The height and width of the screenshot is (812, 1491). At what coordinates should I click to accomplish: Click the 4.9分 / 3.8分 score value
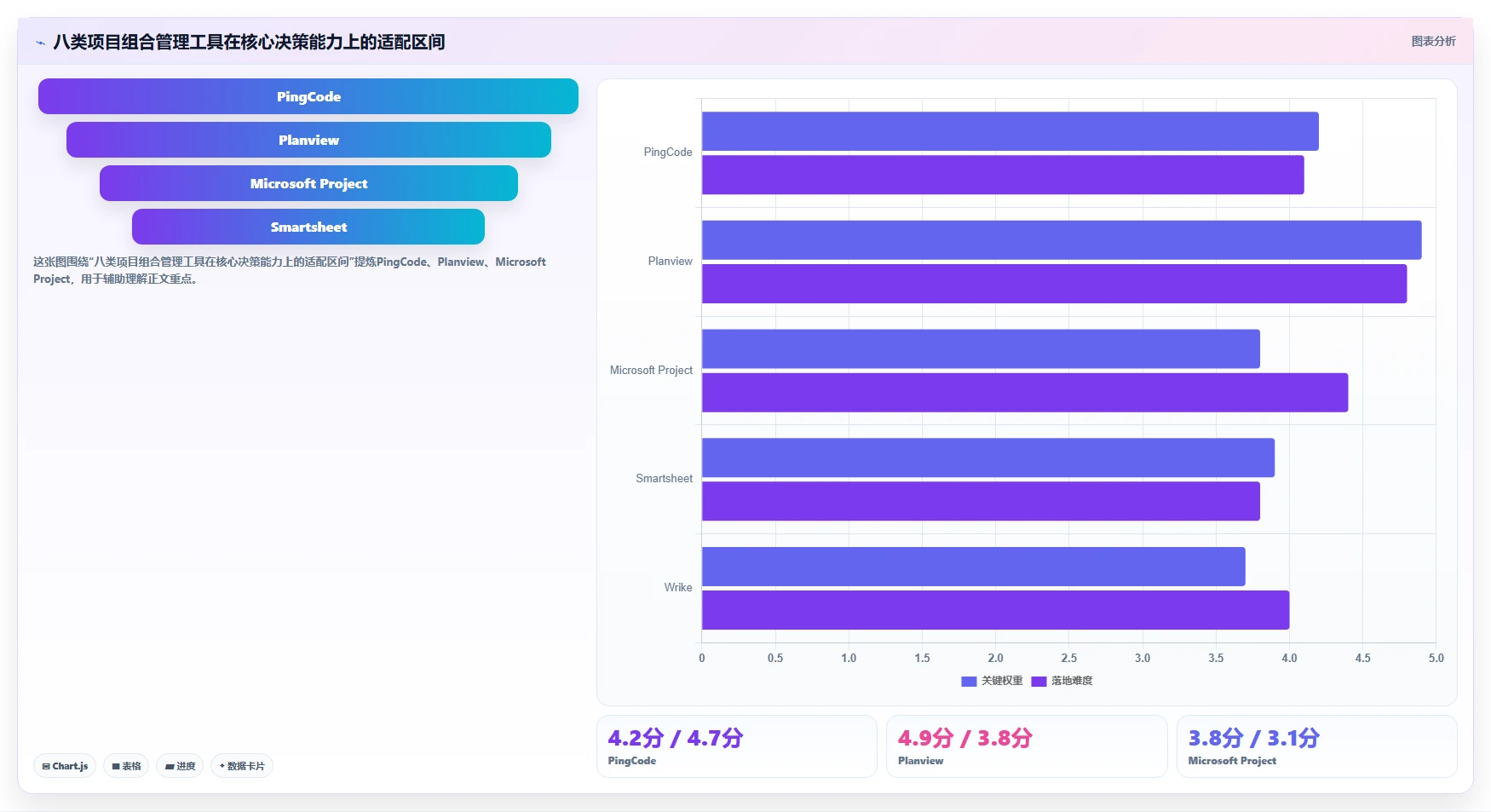[x=965, y=738]
